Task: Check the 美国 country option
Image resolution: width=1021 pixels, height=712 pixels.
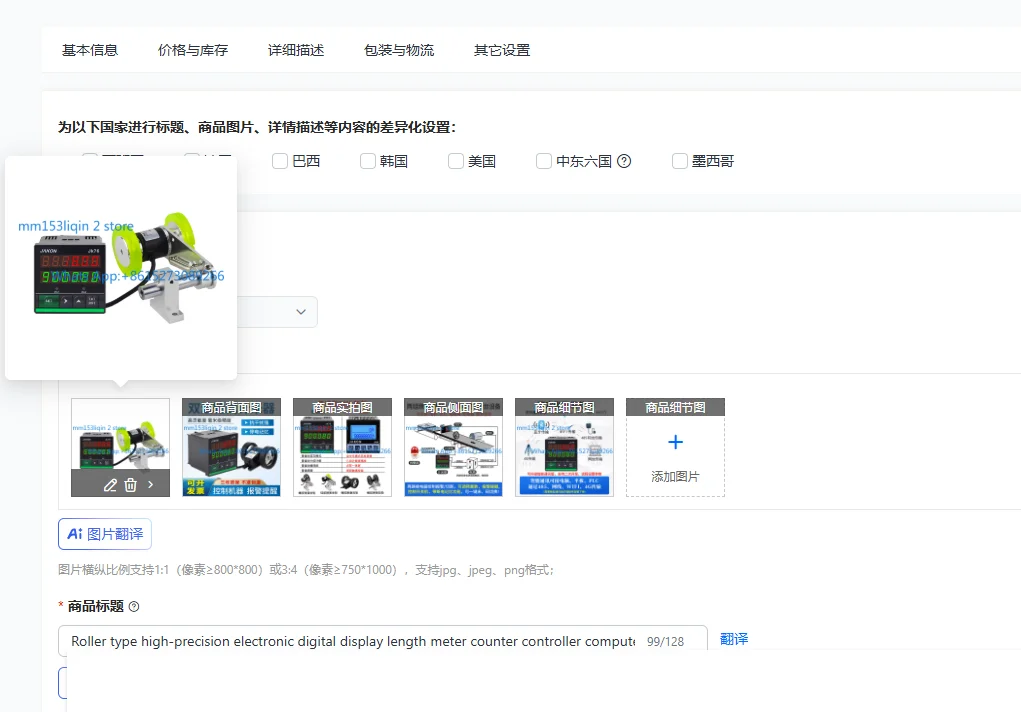Action: pyautogui.click(x=456, y=161)
